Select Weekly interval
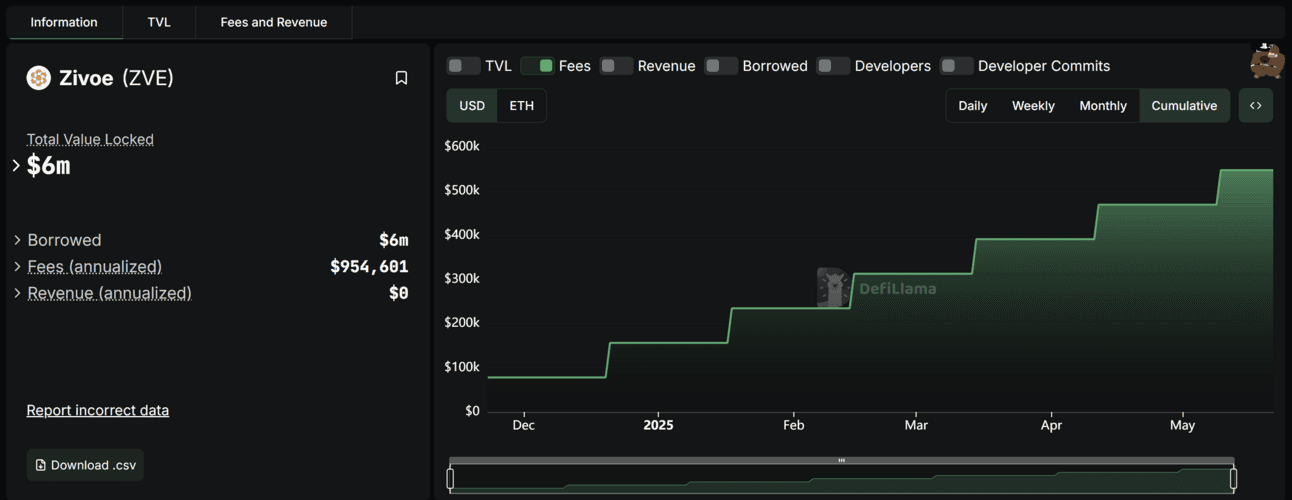Screen dimensions: 1292x500 tap(1033, 106)
